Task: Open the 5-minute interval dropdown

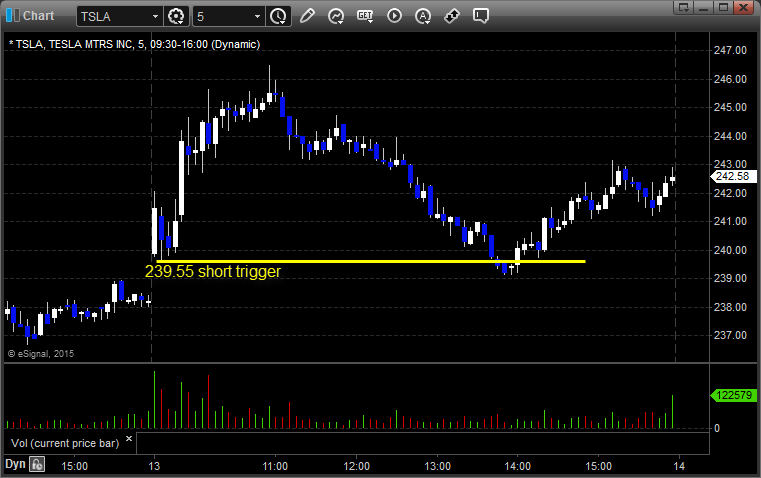Action: tap(257, 16)
